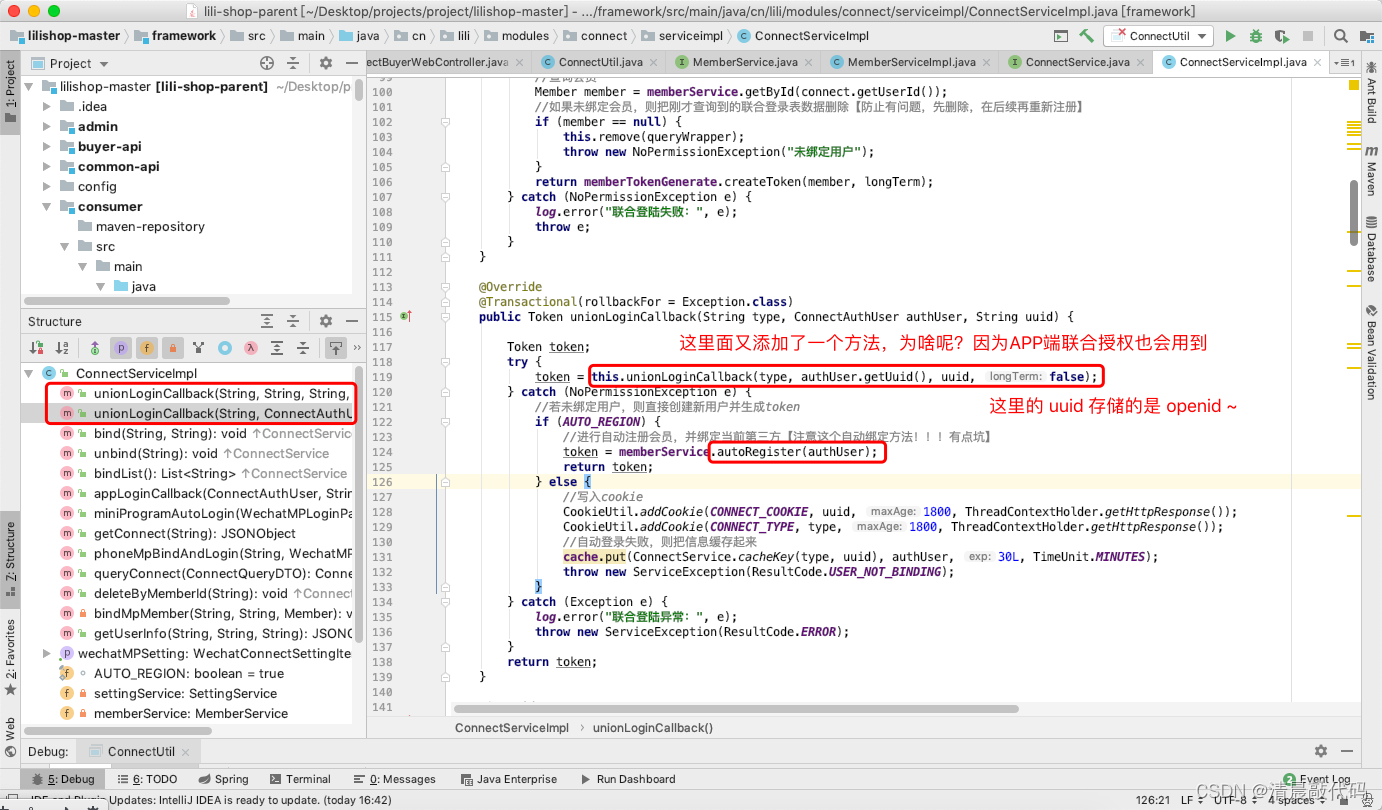Open Project Structure dialog icon
Screen dimensions: 1382x810
click(1365, 36)
